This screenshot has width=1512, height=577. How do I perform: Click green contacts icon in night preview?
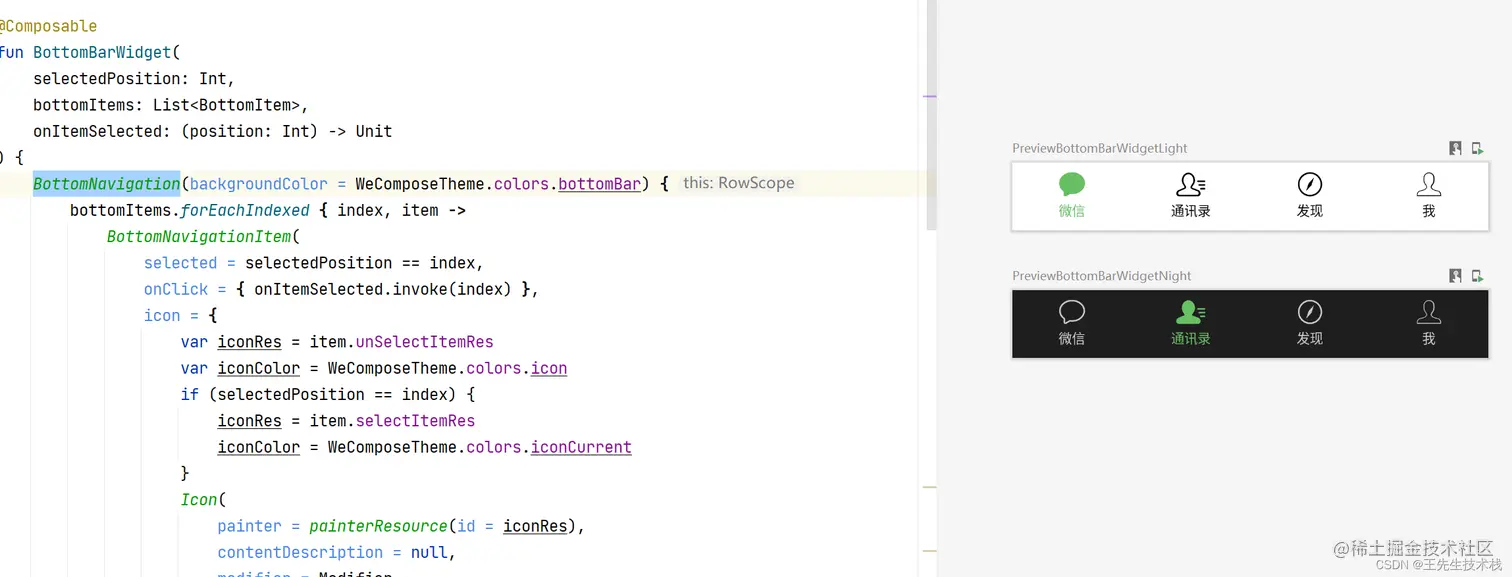pos(1191,312)
